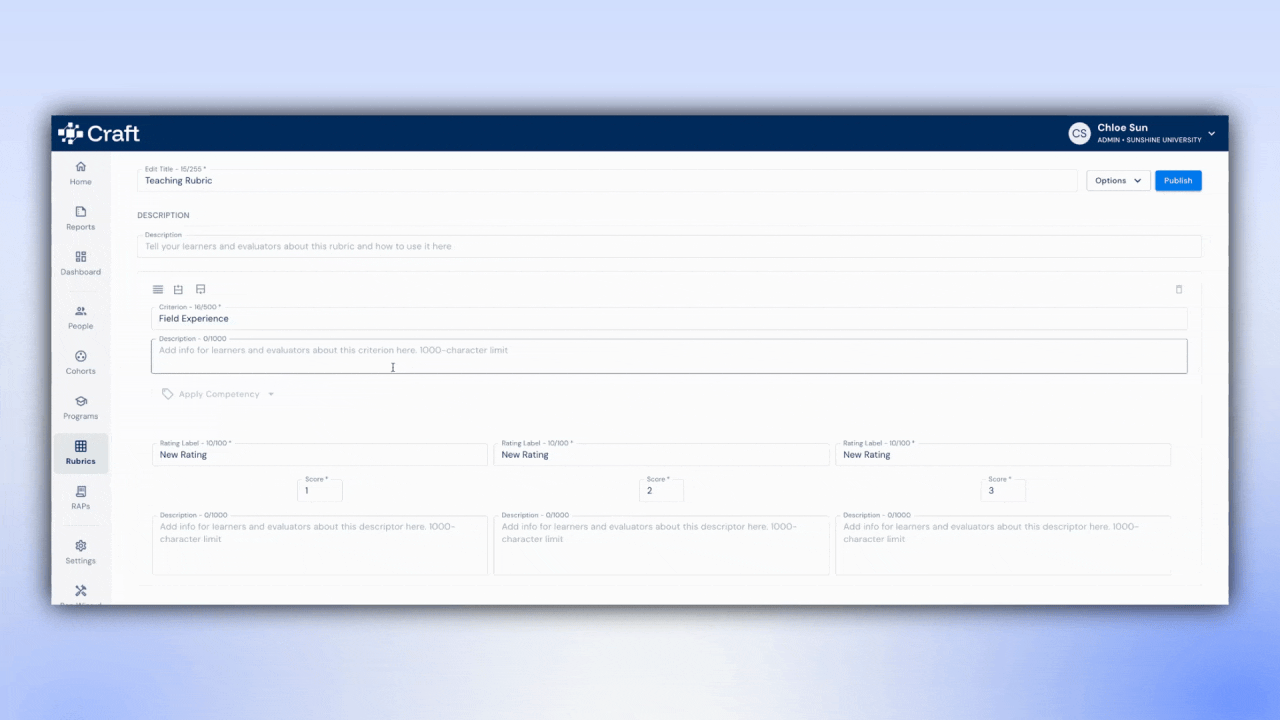
Task: Focus the Field Experience criterion field
Action: 669,318
